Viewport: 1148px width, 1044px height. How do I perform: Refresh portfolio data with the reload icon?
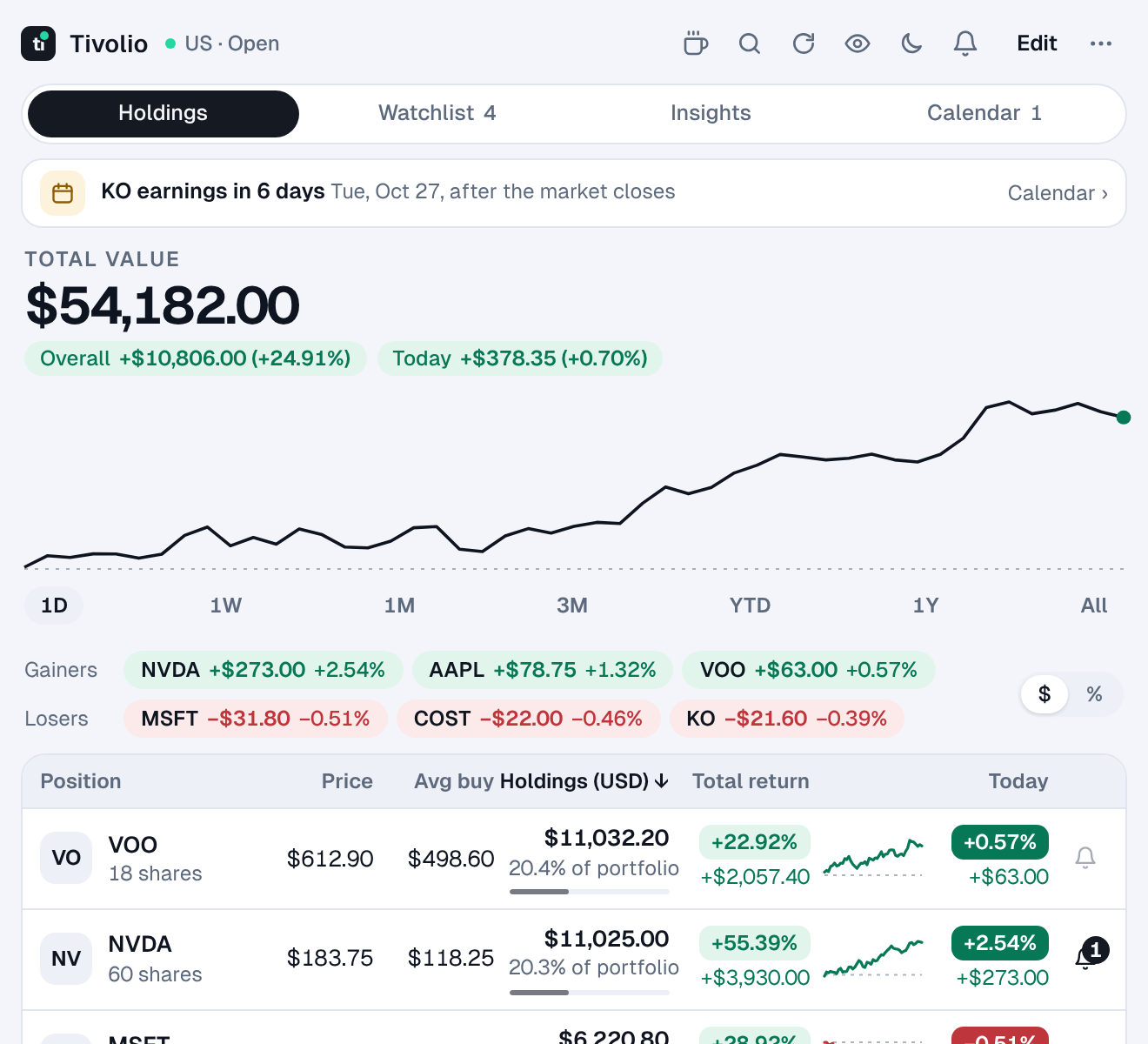804,43
